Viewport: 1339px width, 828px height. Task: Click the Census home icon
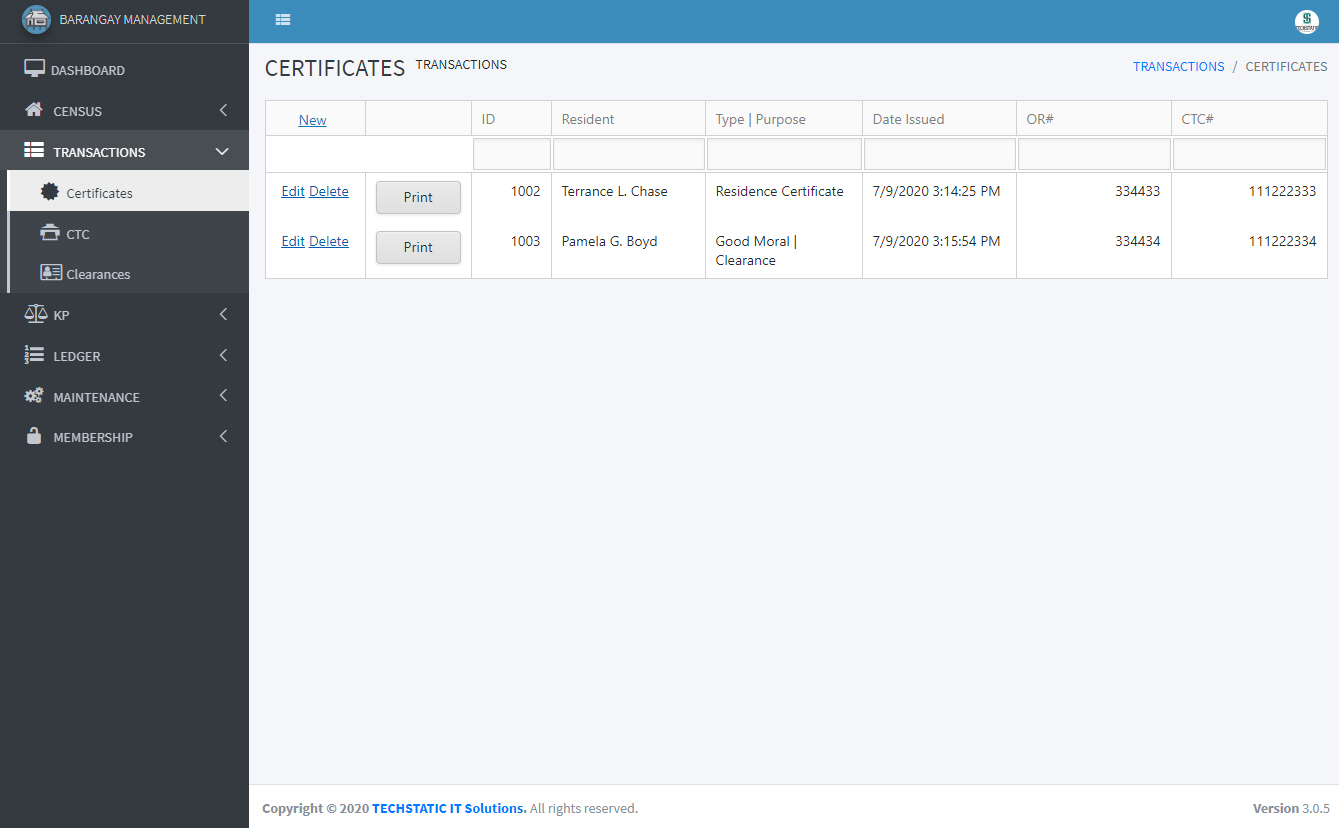(34, 110)
